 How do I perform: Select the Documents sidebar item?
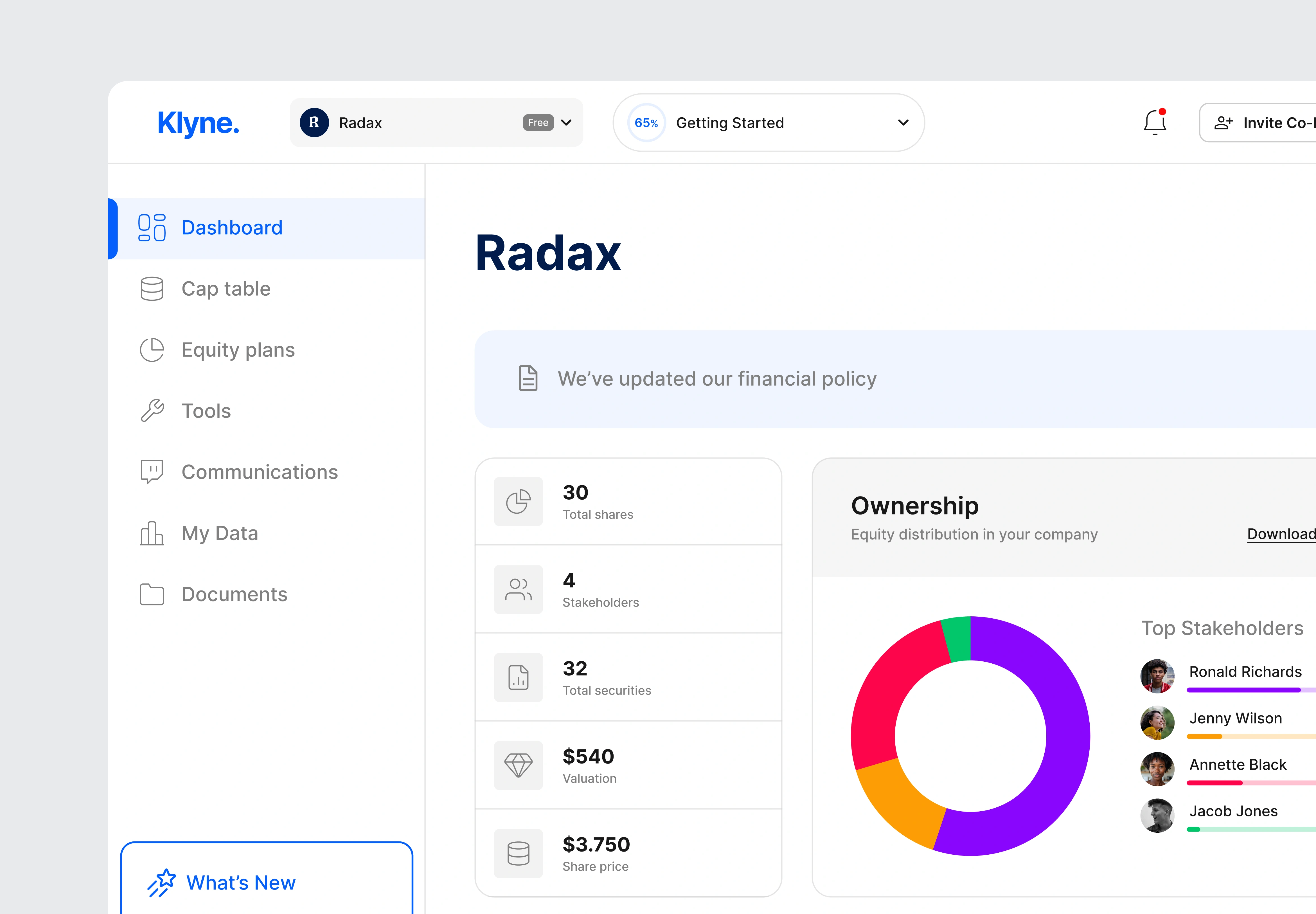pyautogui.click(x=234, y=594)
